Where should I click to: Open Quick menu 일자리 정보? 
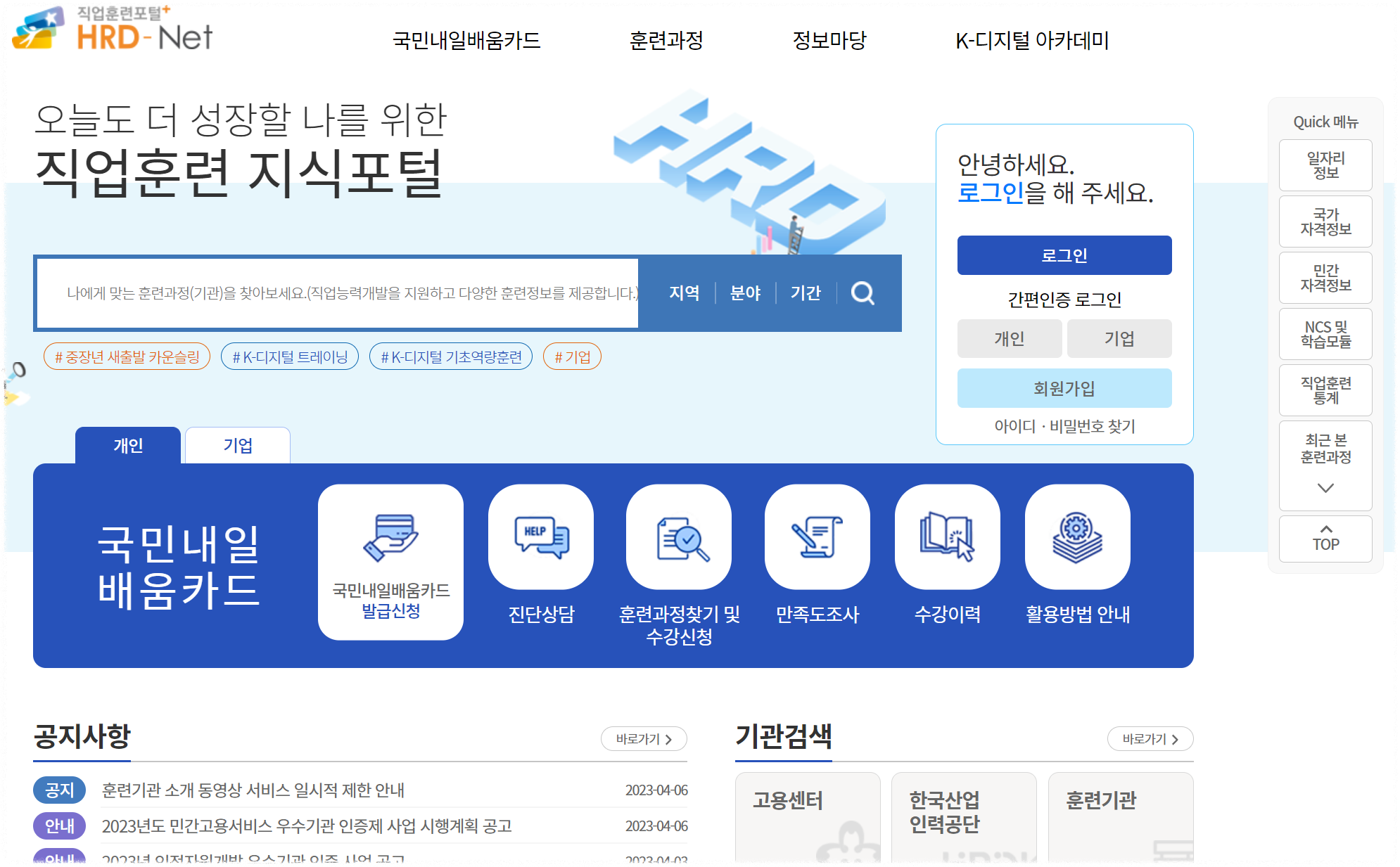(x=1325, y=165)
